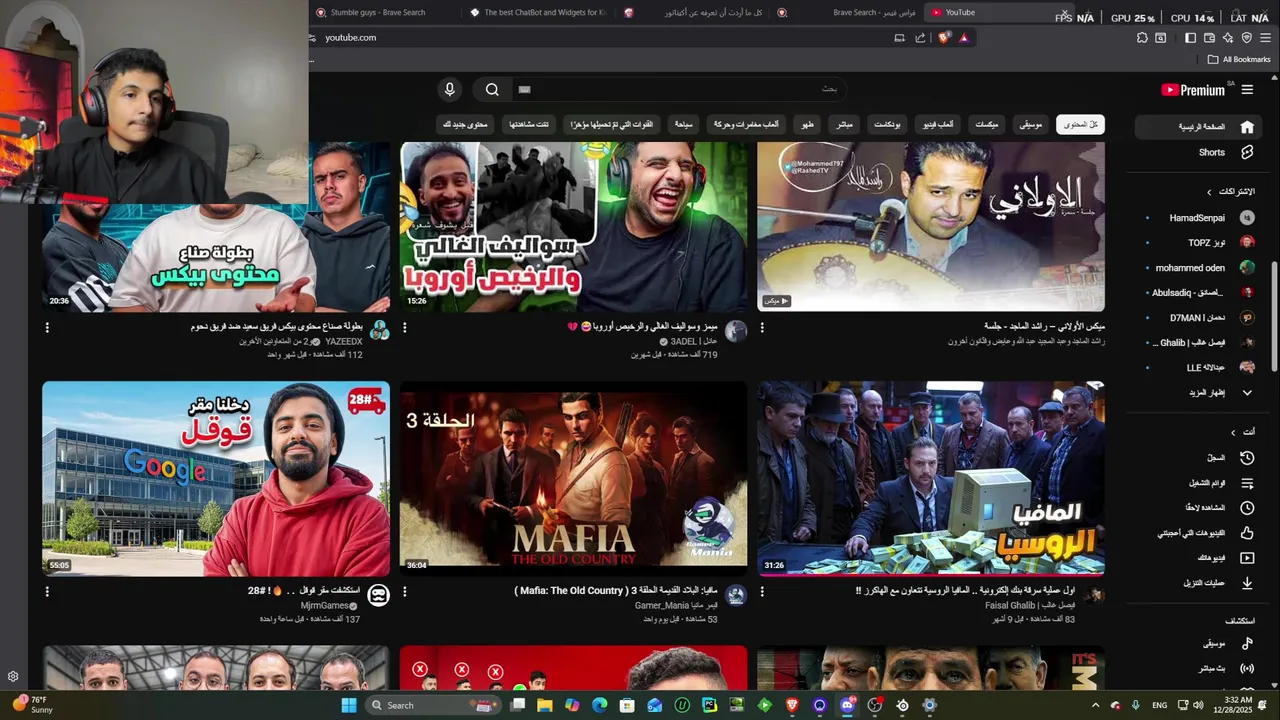Select New to you (محتوى جديد لك) chip

click(x=465, y=125)
